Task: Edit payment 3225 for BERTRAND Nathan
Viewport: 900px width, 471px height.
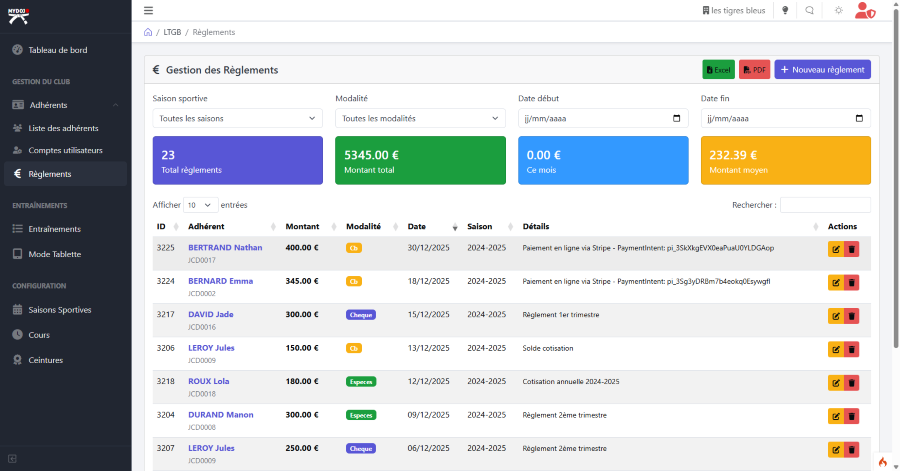Action: point(835,250)
